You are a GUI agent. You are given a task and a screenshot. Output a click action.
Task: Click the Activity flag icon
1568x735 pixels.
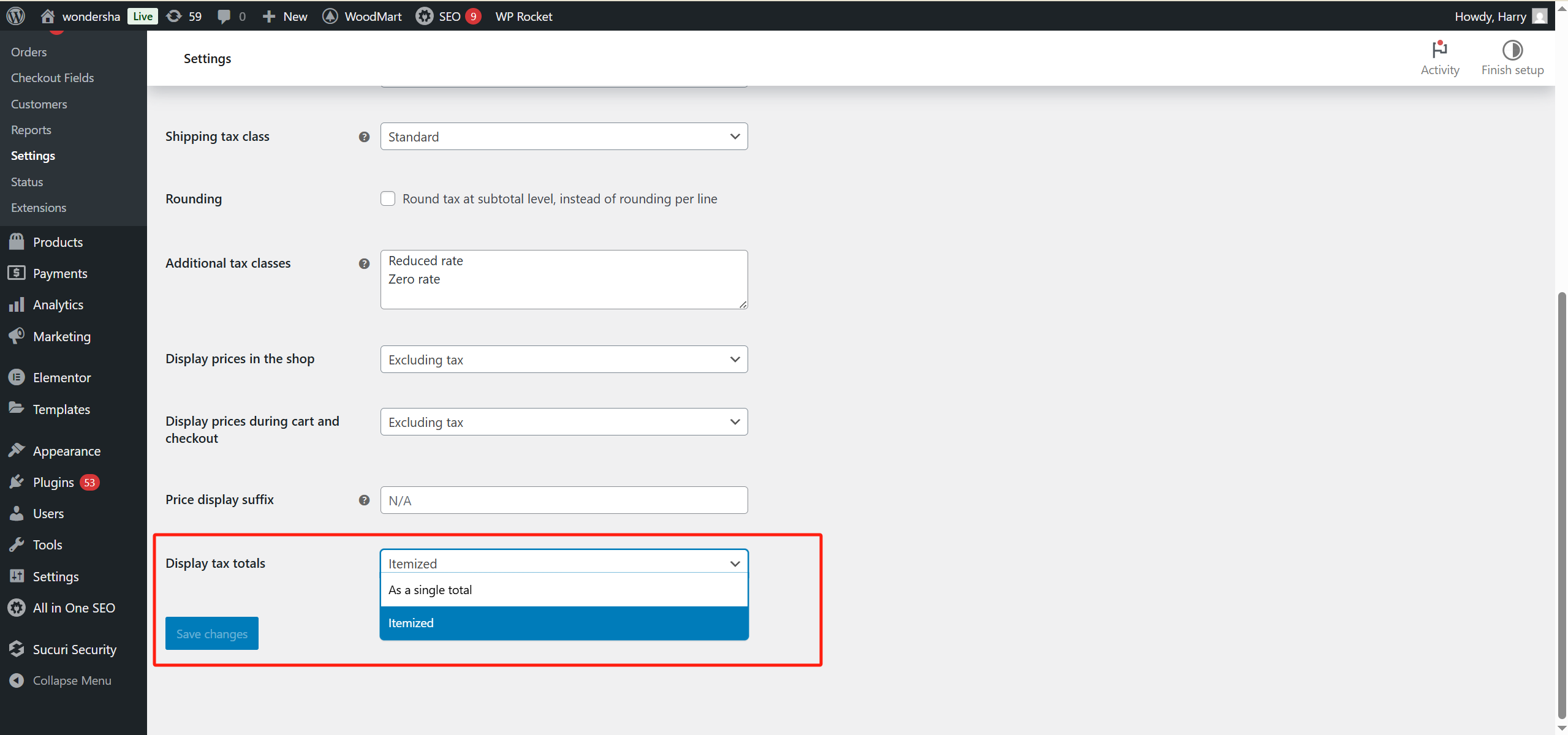[1439, 51]
